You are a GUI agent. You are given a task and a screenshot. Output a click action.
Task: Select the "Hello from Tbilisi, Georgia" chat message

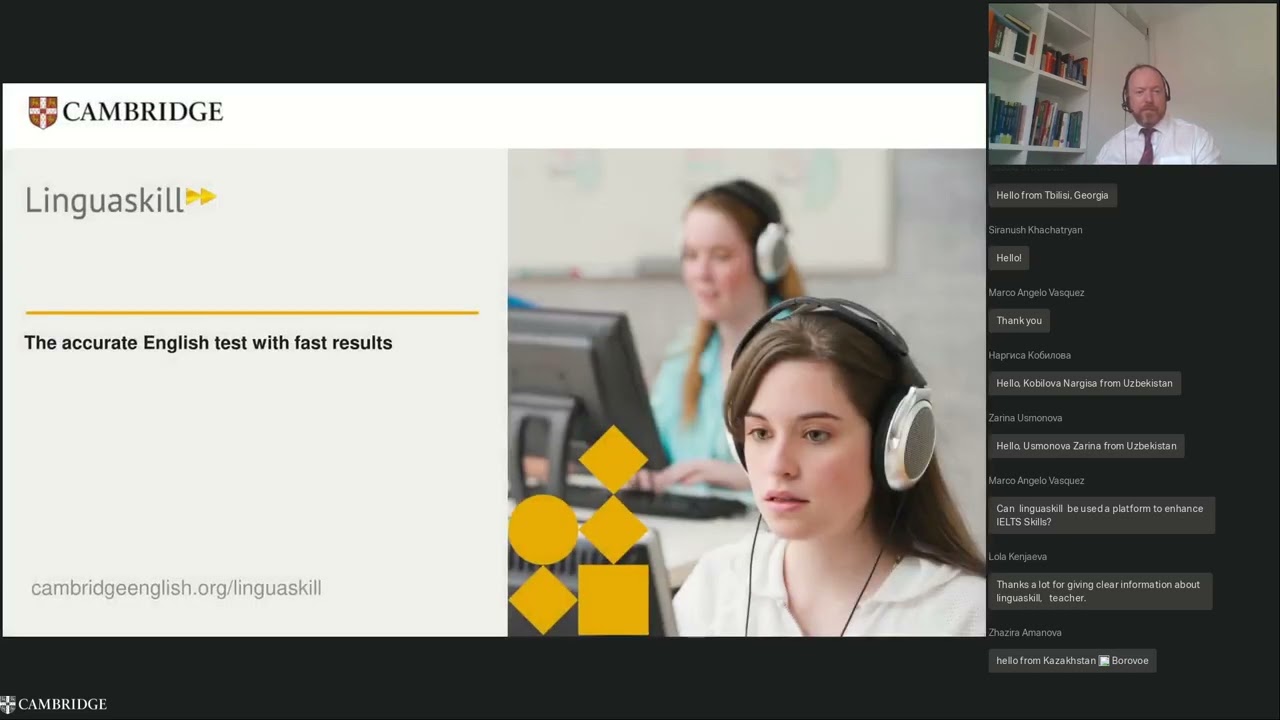pos(1052,196)
